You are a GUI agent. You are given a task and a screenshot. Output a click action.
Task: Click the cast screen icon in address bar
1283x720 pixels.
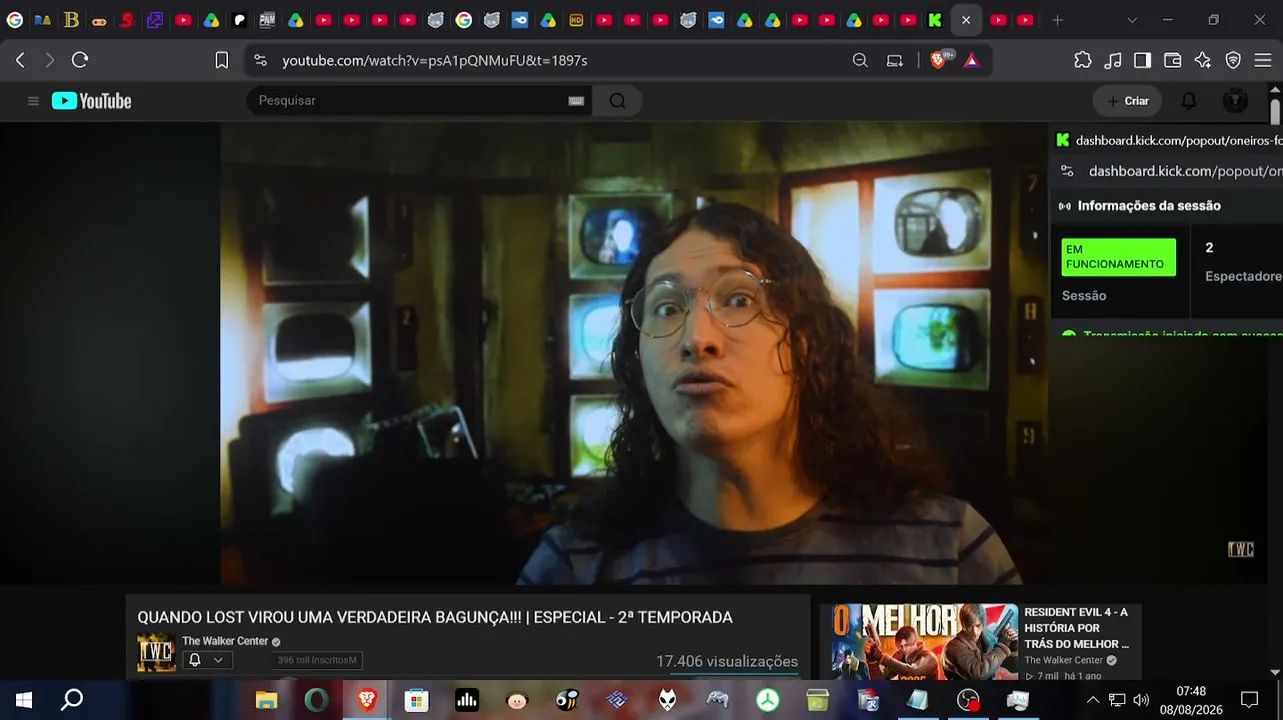click(895, 60)
